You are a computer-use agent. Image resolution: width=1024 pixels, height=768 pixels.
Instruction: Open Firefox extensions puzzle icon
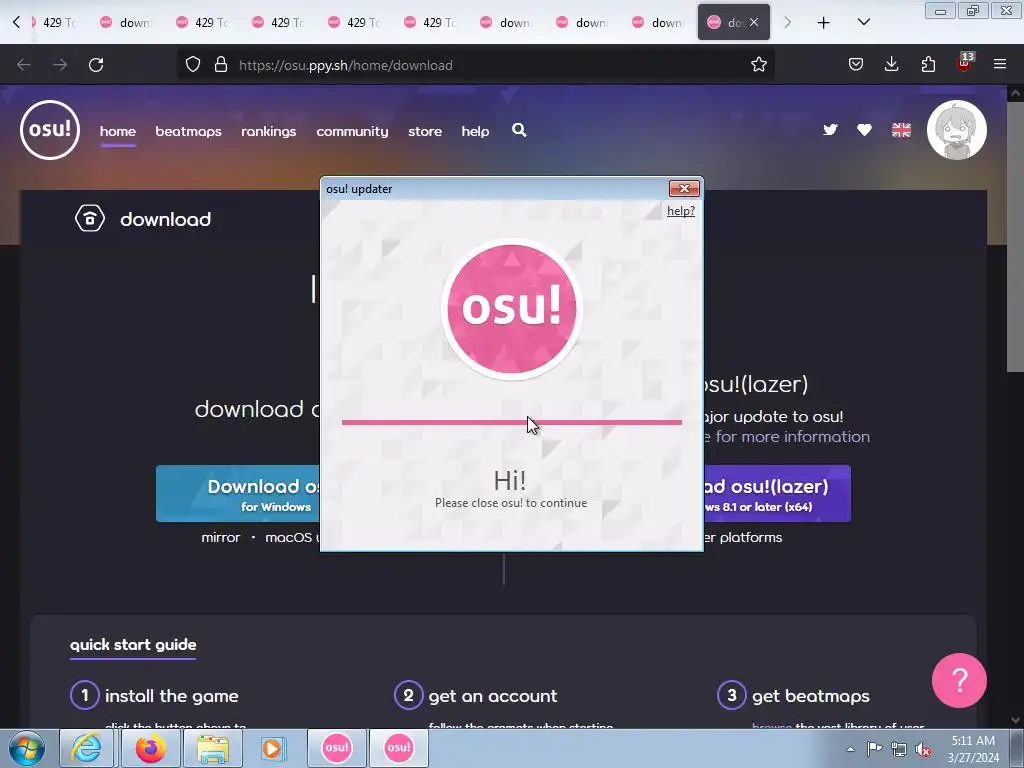[928, 64]
